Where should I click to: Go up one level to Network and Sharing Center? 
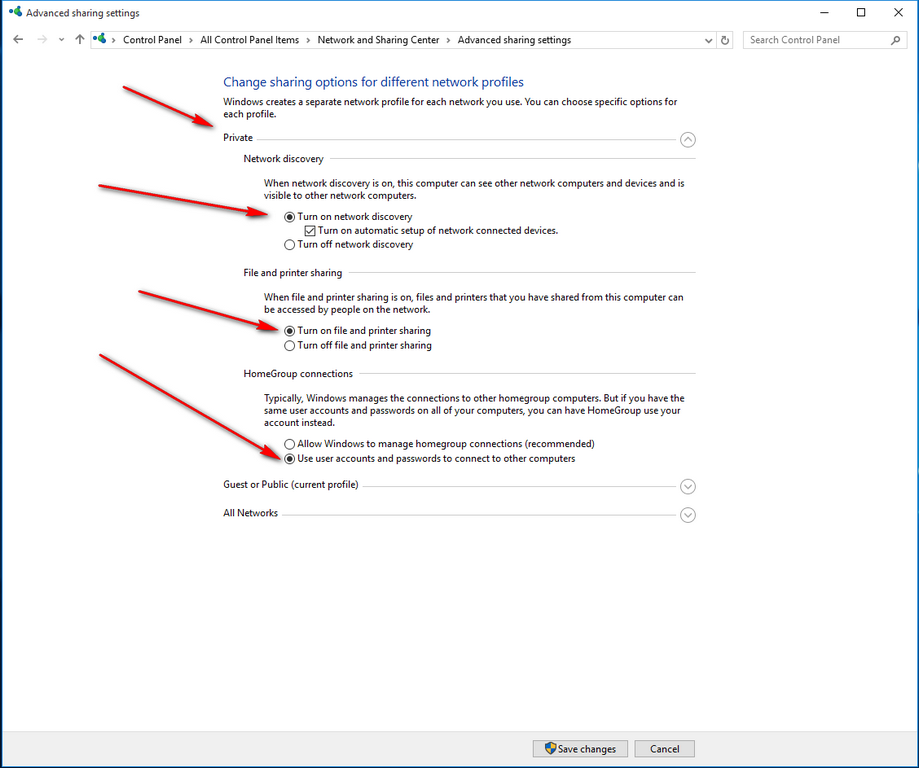(80, 40)
